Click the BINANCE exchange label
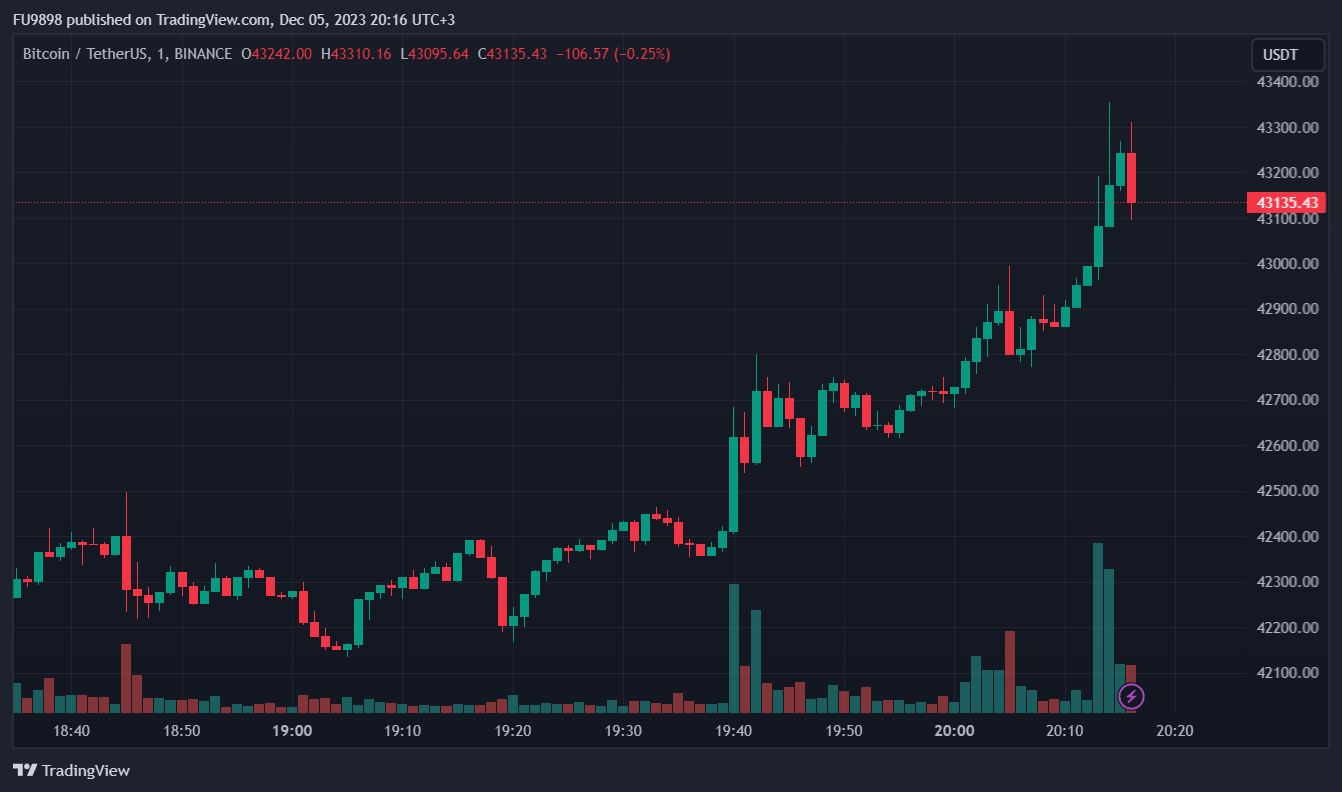Image resolution: width=1342 pixels, height=792 pixels. click(203, 54)
